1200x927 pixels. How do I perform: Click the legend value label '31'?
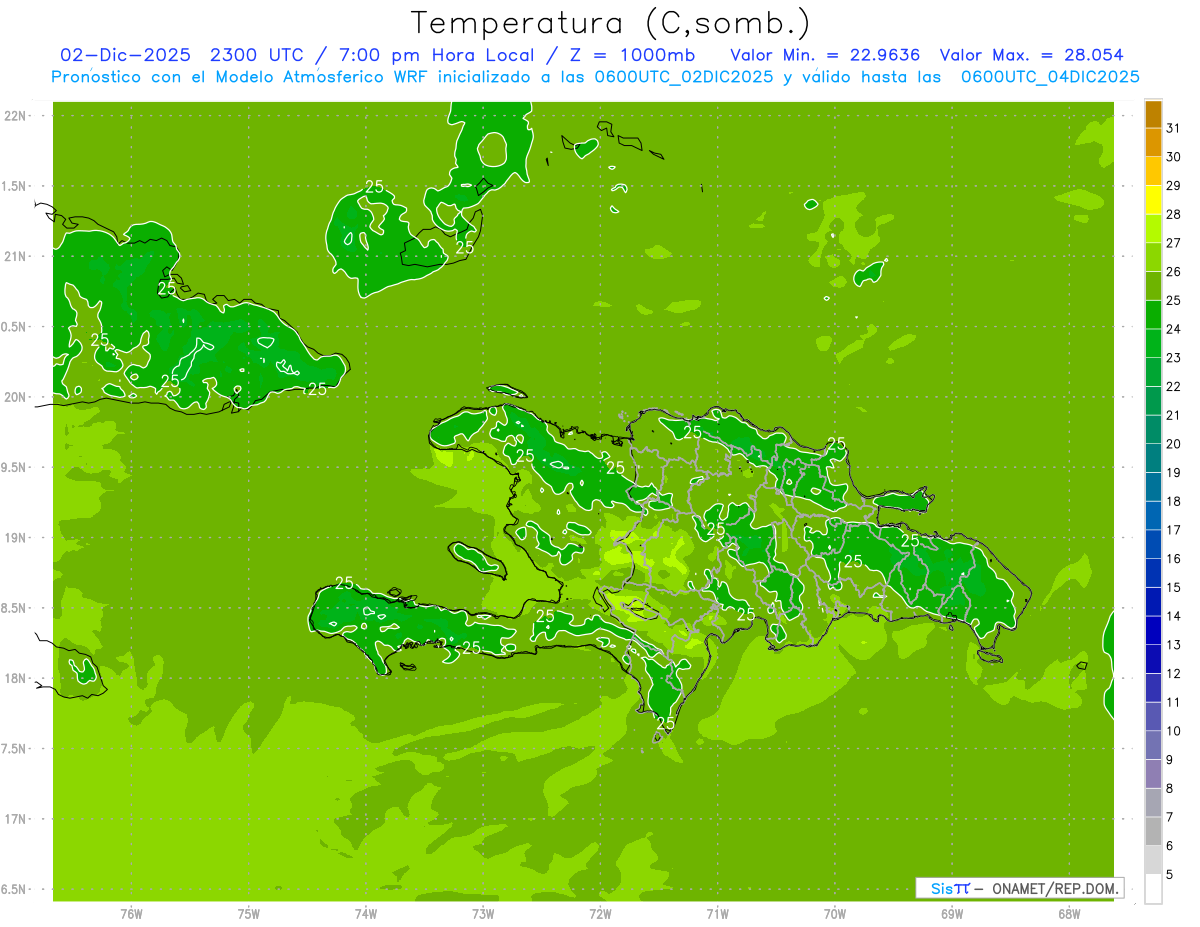coord(1173,128)
